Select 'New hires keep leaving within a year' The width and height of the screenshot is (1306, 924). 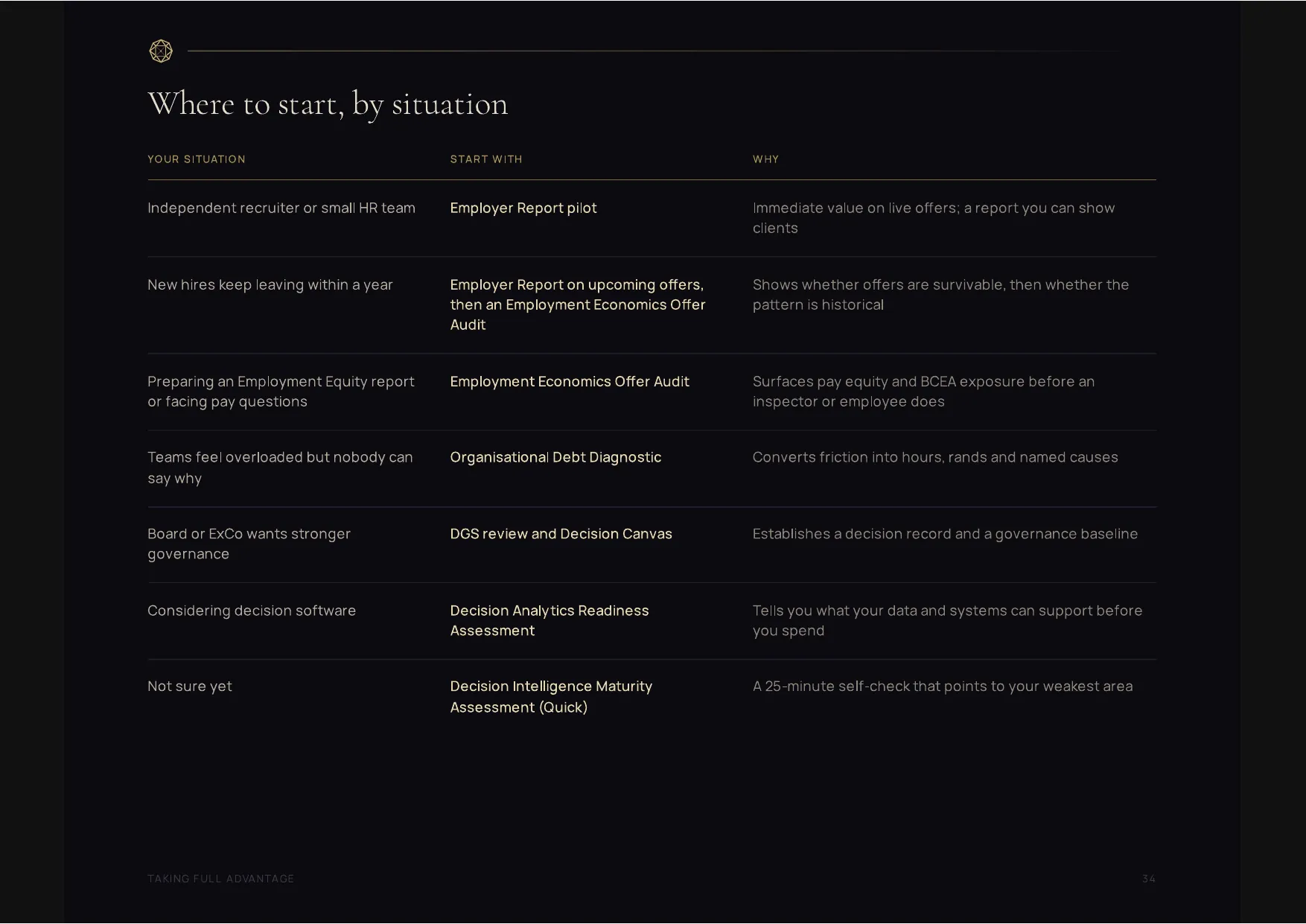(x=270, y=285)
